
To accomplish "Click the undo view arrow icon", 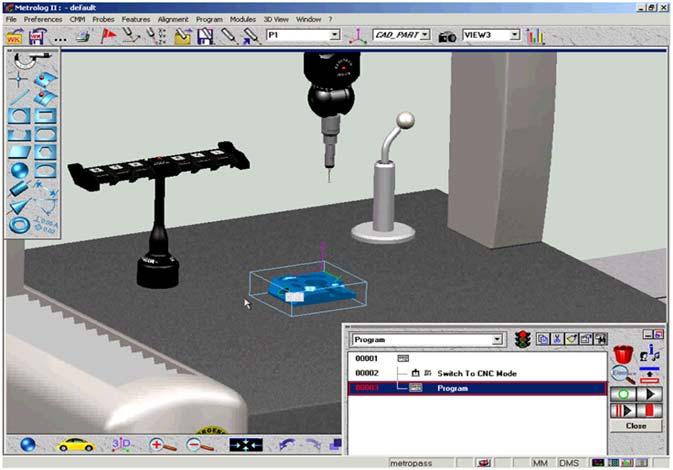I will click(287, 445).
